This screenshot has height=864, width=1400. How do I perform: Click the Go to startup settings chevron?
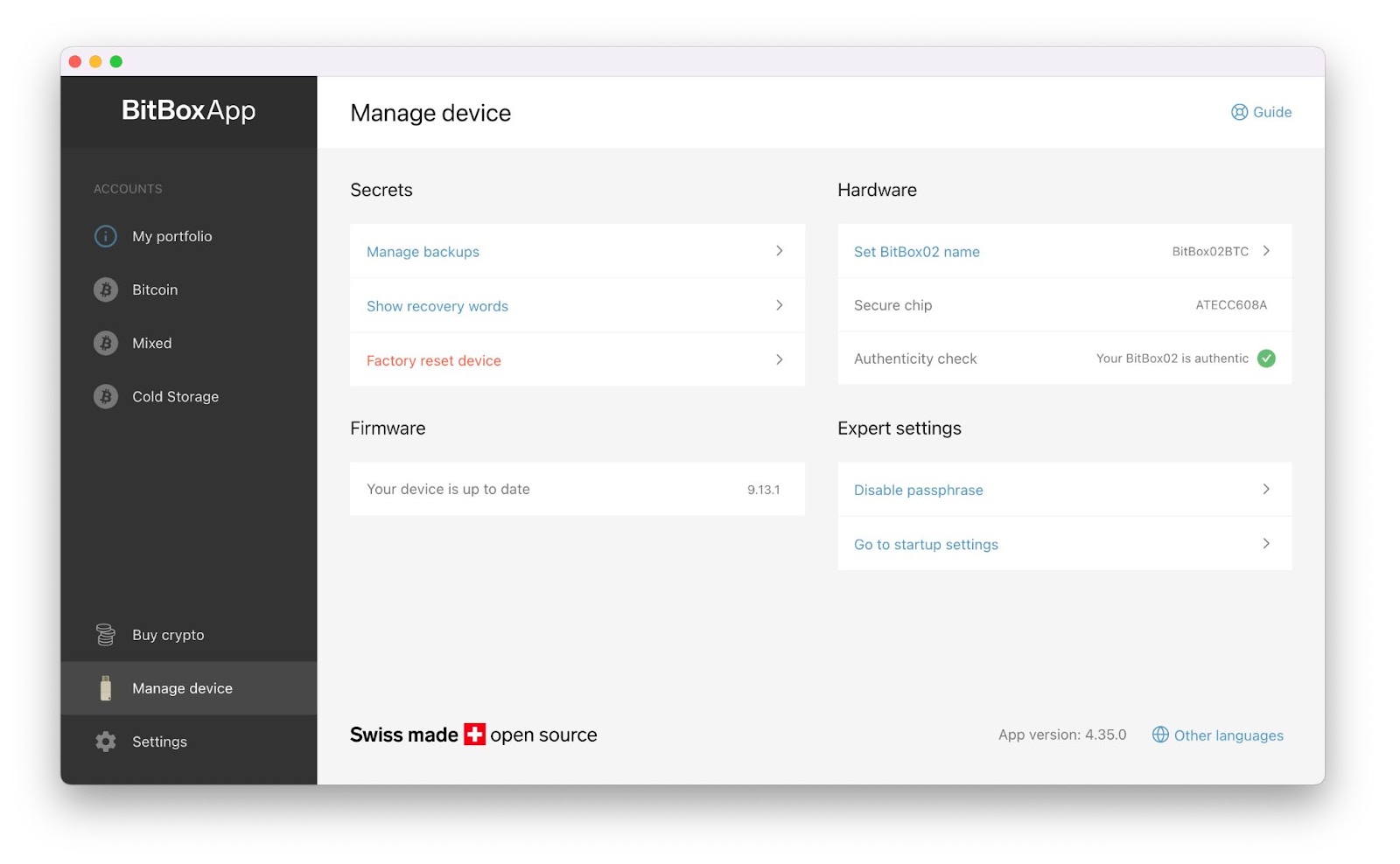[1266, 543]
